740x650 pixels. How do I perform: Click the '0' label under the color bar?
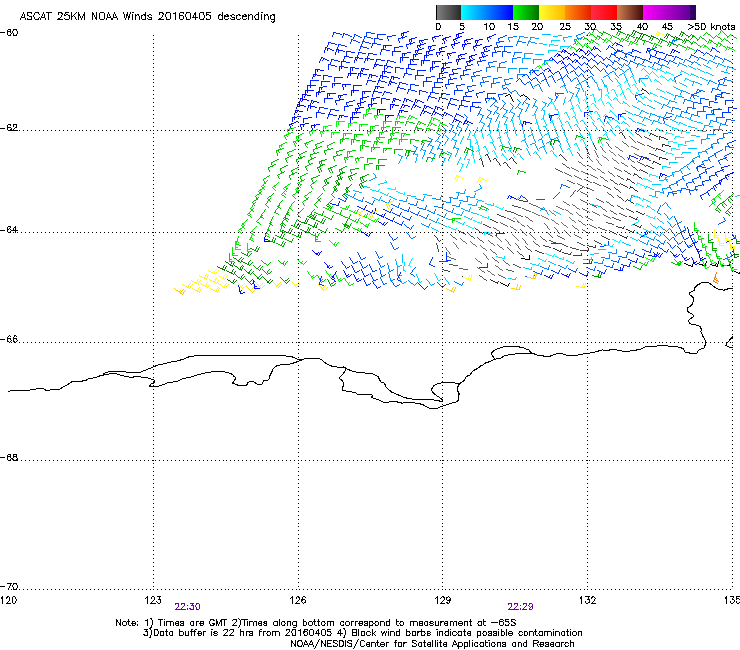point(438,27)
